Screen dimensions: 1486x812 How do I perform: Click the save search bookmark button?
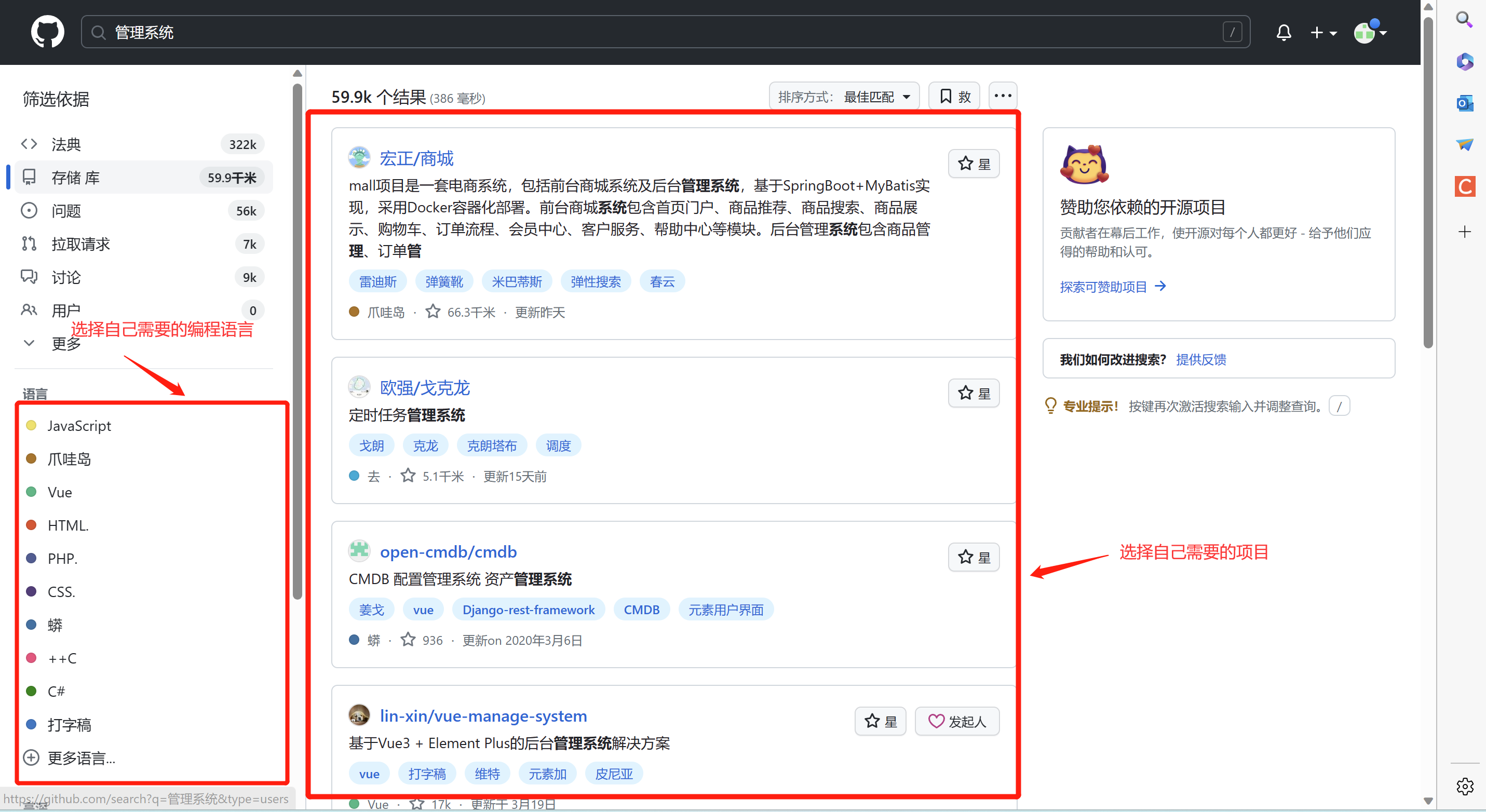954,97
